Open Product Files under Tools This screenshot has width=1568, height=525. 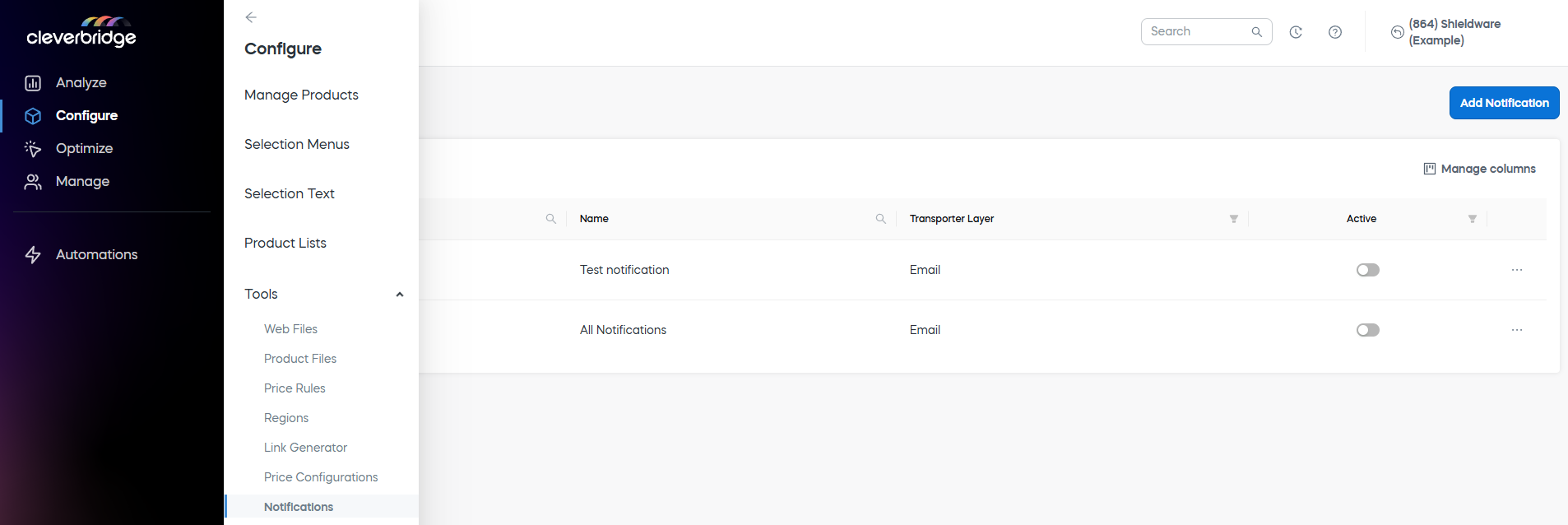tap(300, 359)
